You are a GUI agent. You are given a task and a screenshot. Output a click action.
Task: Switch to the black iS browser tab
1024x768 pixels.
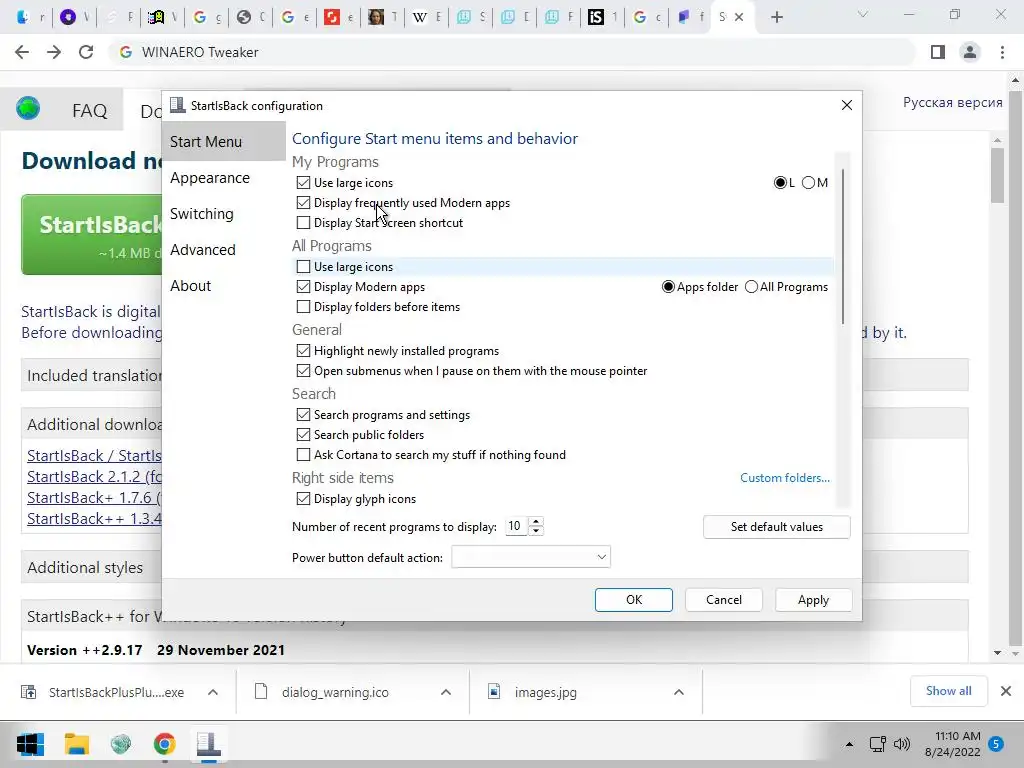(596, 18)
